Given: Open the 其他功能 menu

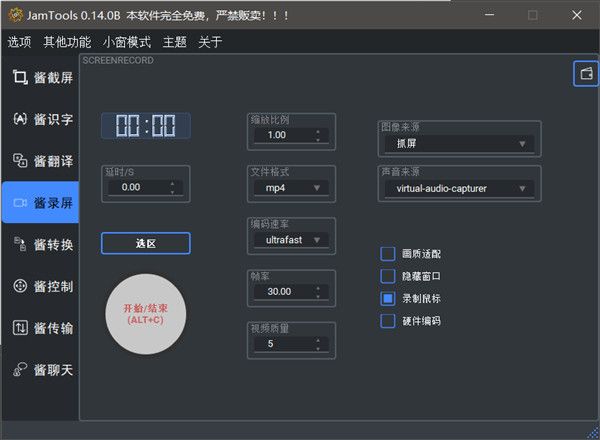Looking at the screenshot, I should [67, 42].
